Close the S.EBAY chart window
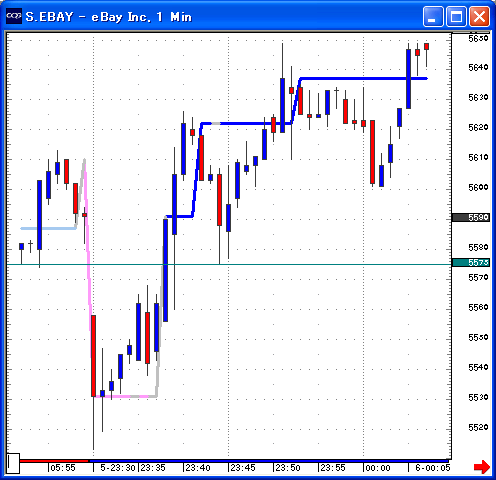Viewport: 496px width, 480px height. [x=479, y=16]
